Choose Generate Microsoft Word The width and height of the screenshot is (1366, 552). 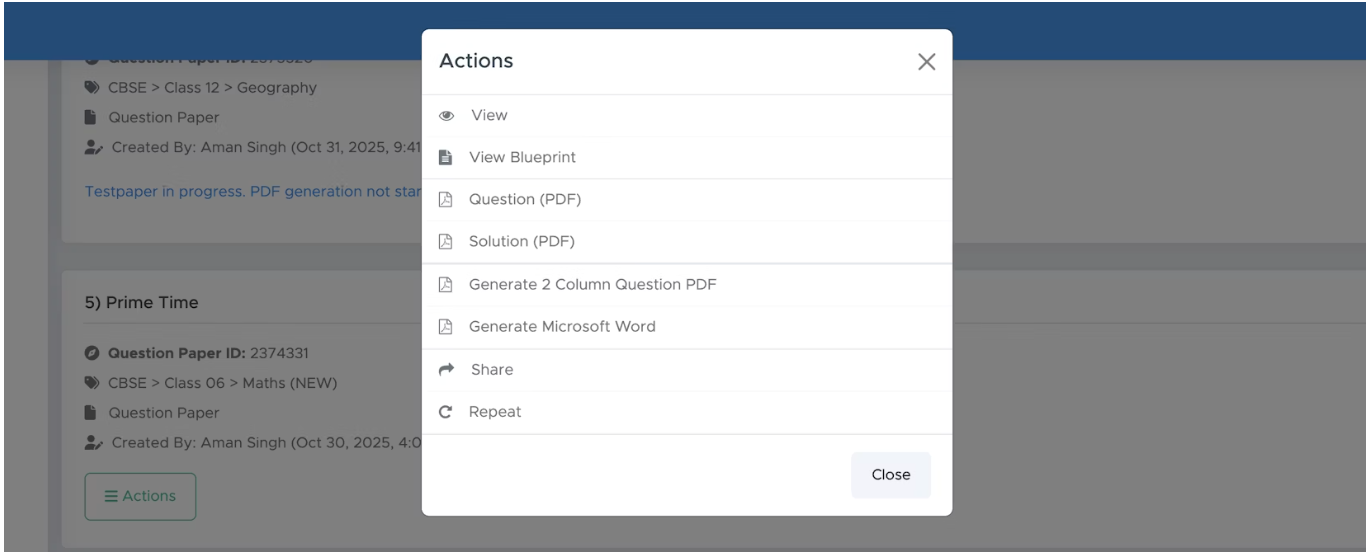click(x=562, y=327)
